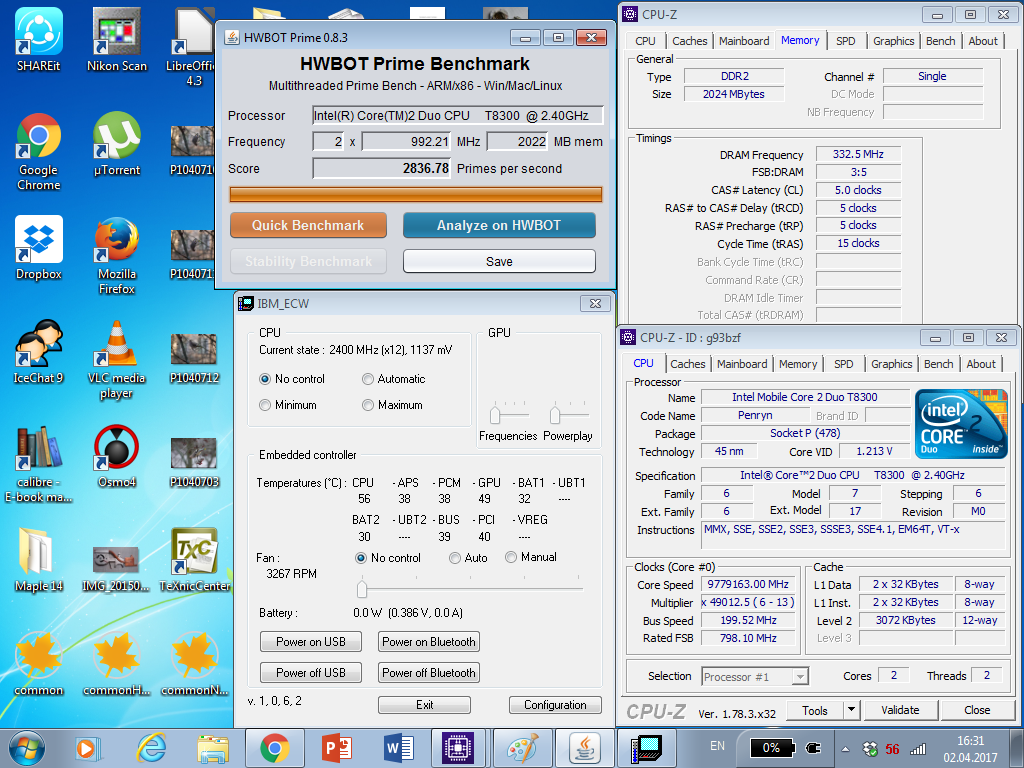
Task: Open Windows Media Player in the taskbar
Action: pos(86,748)
